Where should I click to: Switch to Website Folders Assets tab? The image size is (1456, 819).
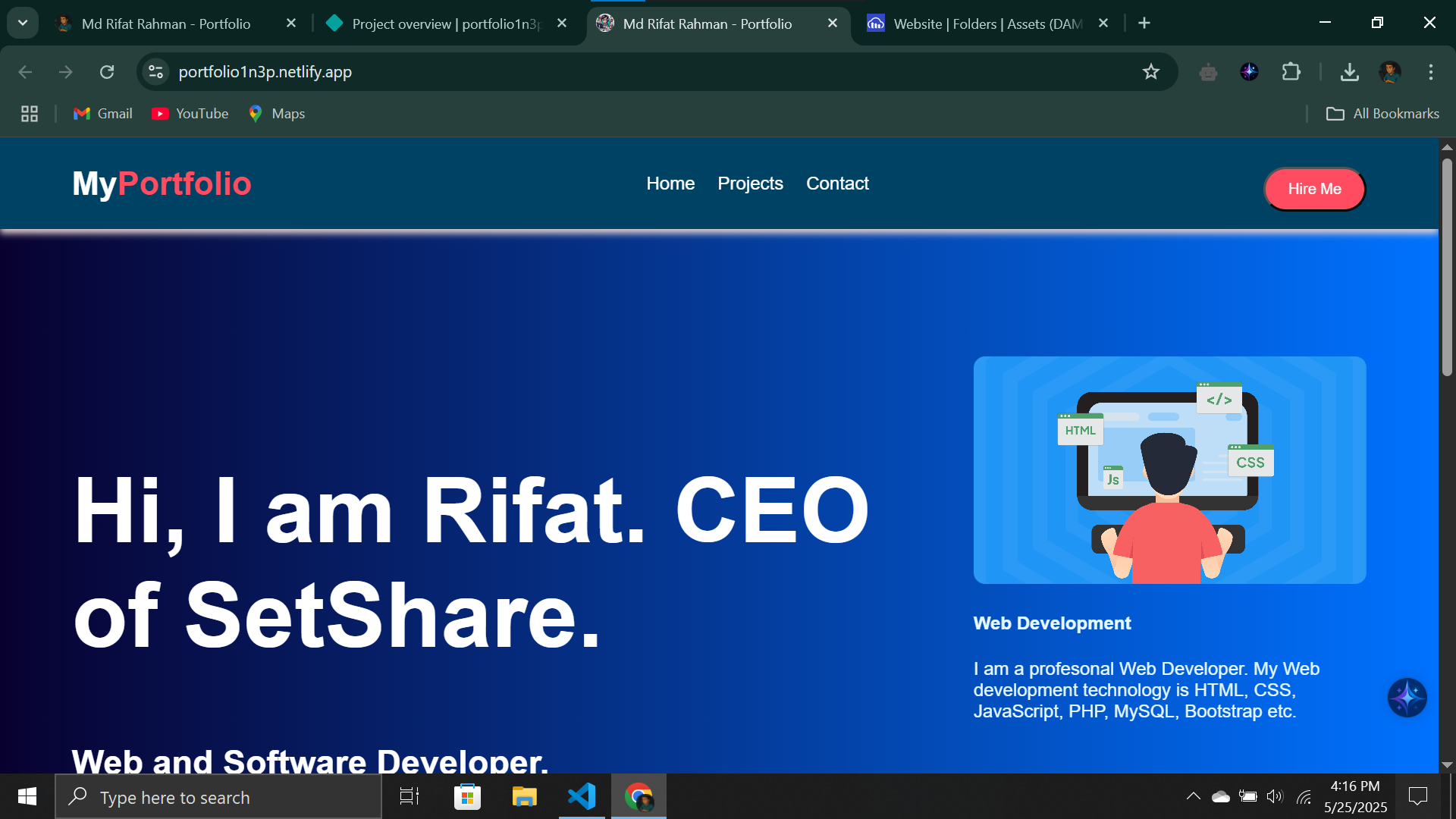tap(989, 24)
